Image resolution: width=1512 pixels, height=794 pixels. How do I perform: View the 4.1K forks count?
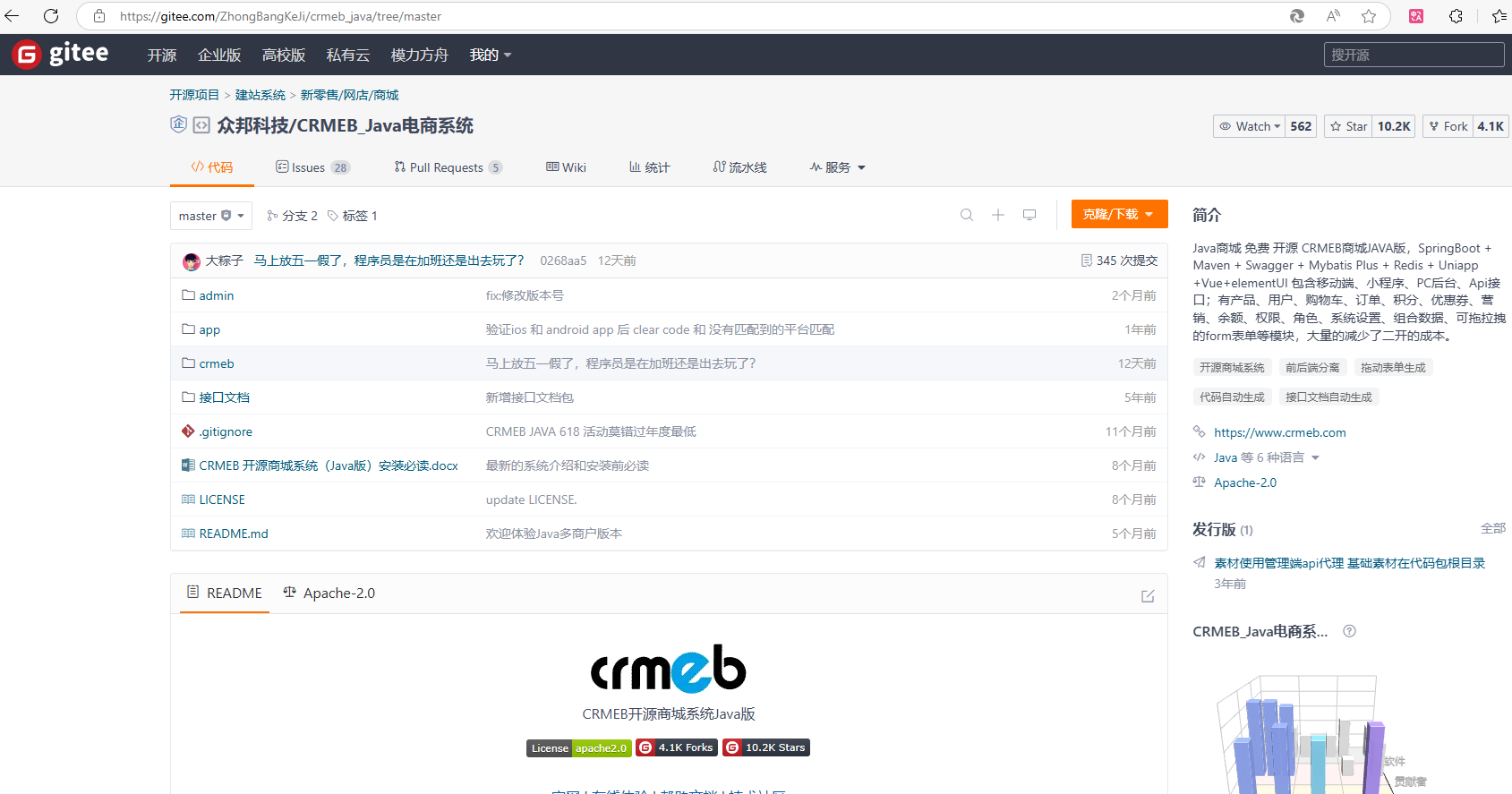tap(1491, 126)
